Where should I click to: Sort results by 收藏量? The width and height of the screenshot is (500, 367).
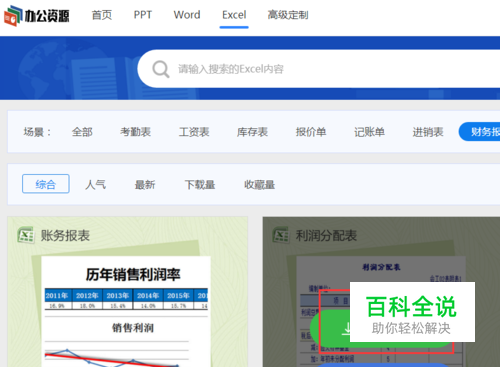point(260,184)
